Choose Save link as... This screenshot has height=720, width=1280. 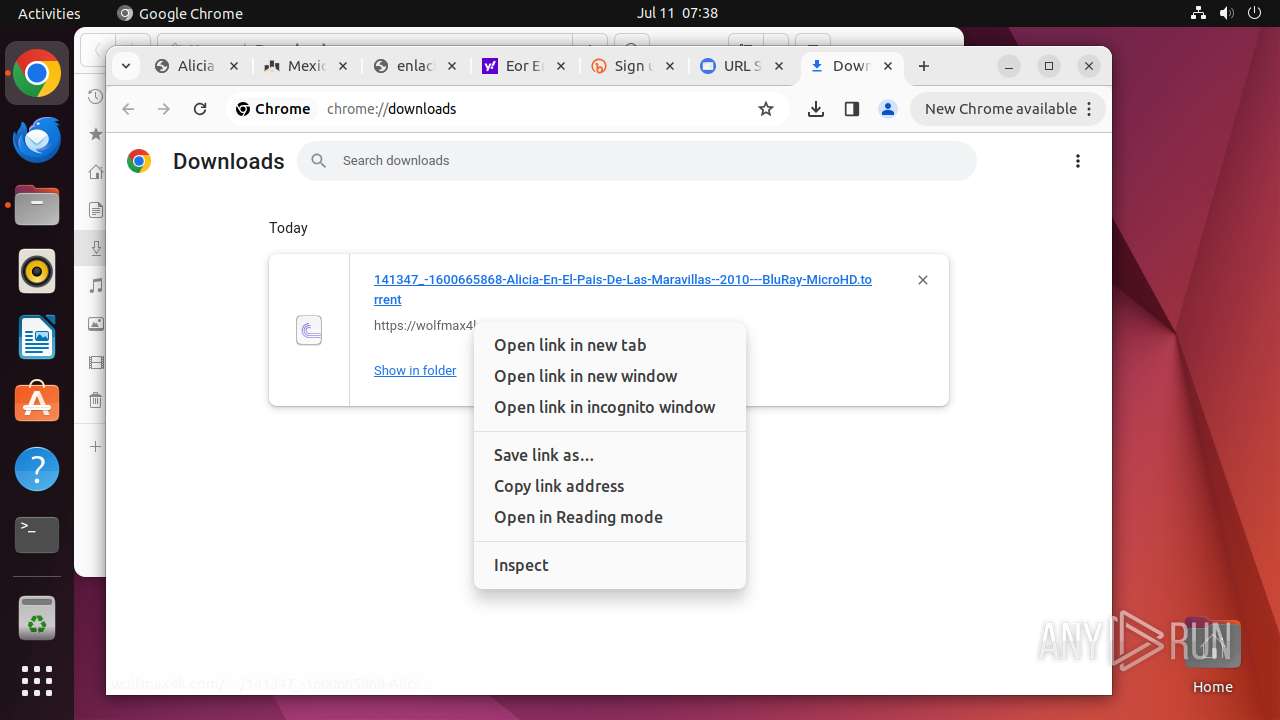click(610, 455)
